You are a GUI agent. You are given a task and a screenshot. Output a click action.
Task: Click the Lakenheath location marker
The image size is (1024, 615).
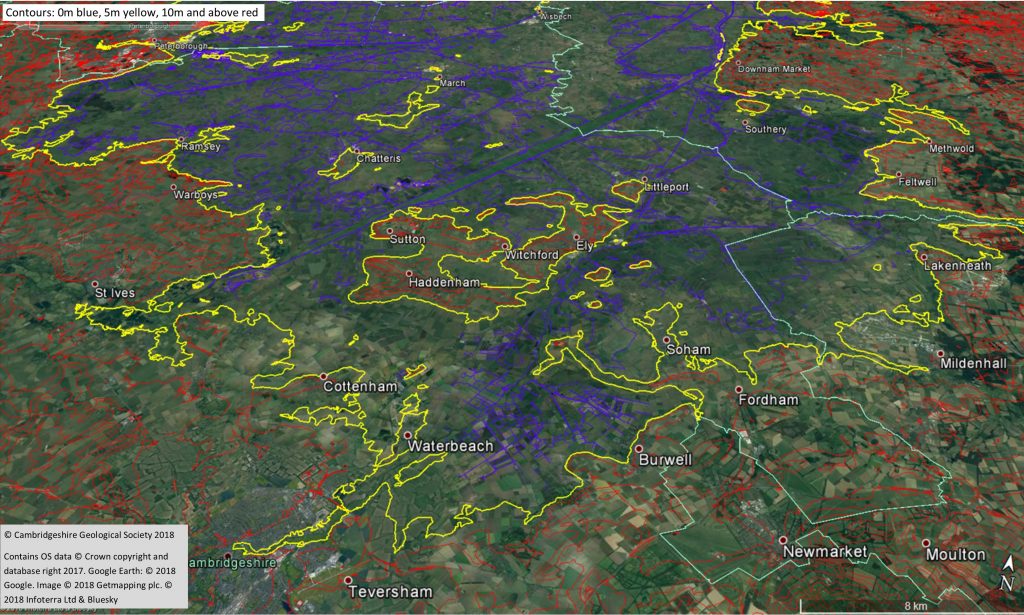(x=924, y=257)
